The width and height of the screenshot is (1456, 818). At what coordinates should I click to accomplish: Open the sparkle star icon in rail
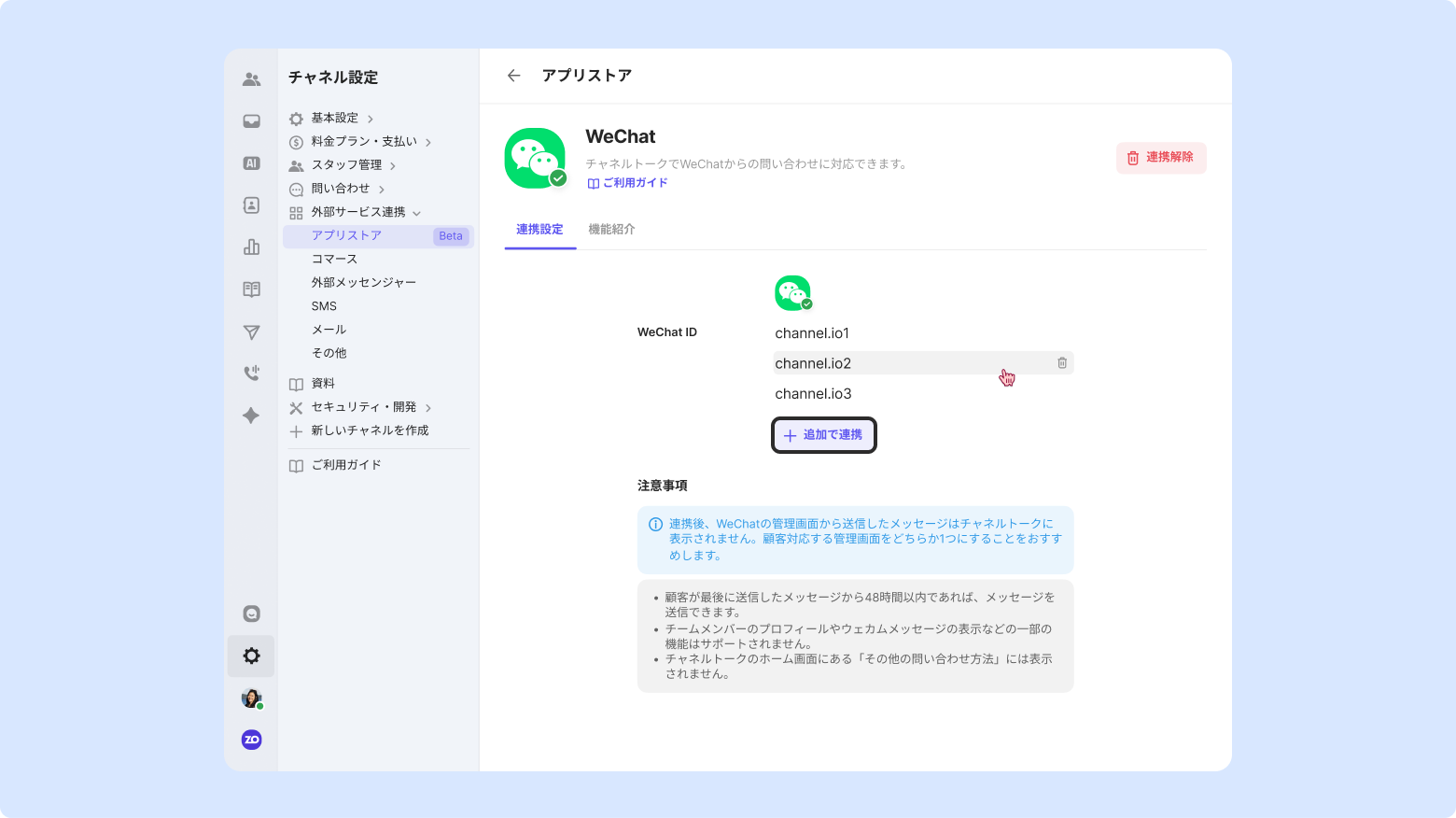point(251,416)
